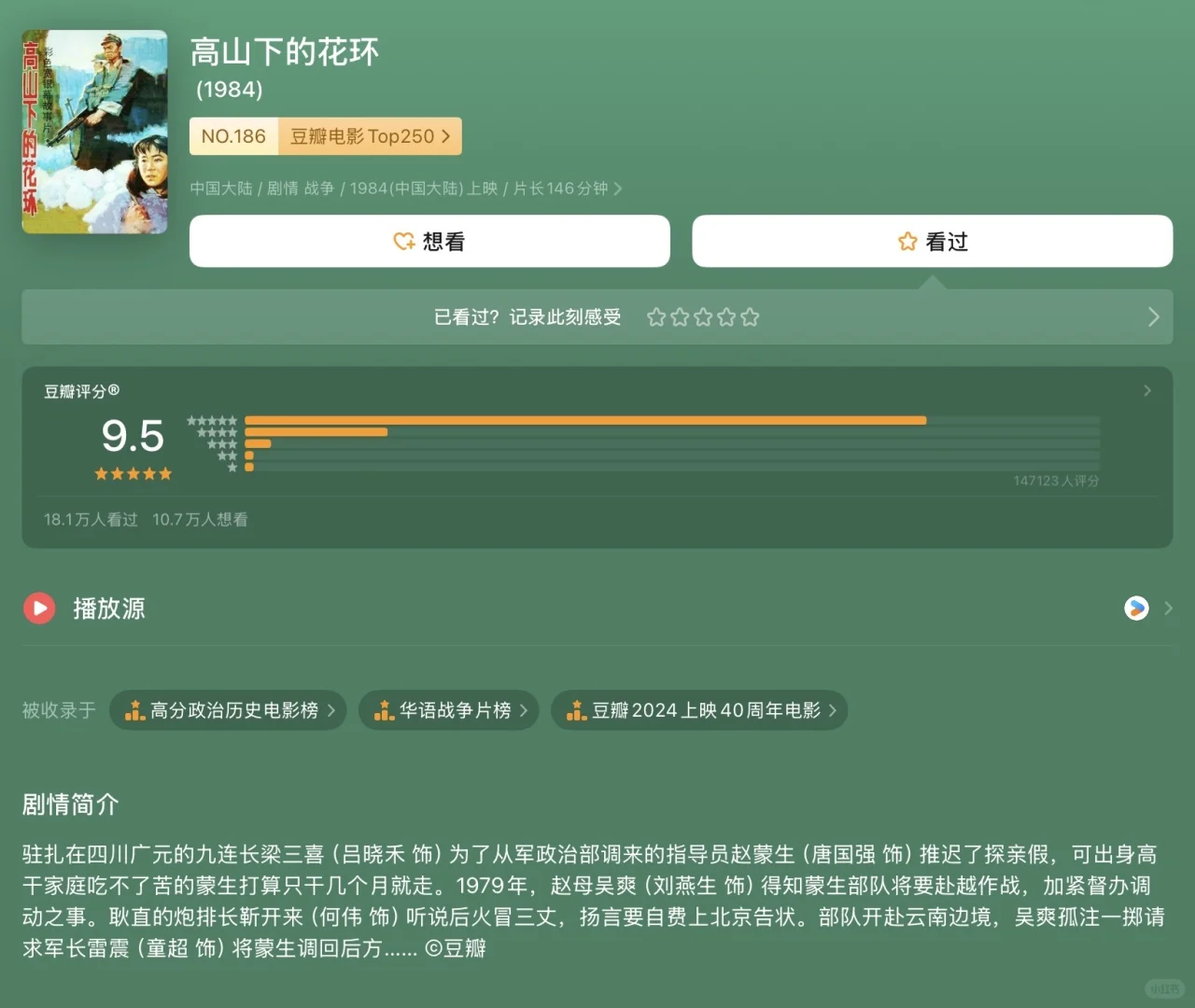
Task: Click the 18.1万人看过 count
Action: pyautogui.click(x=91, y=520)
